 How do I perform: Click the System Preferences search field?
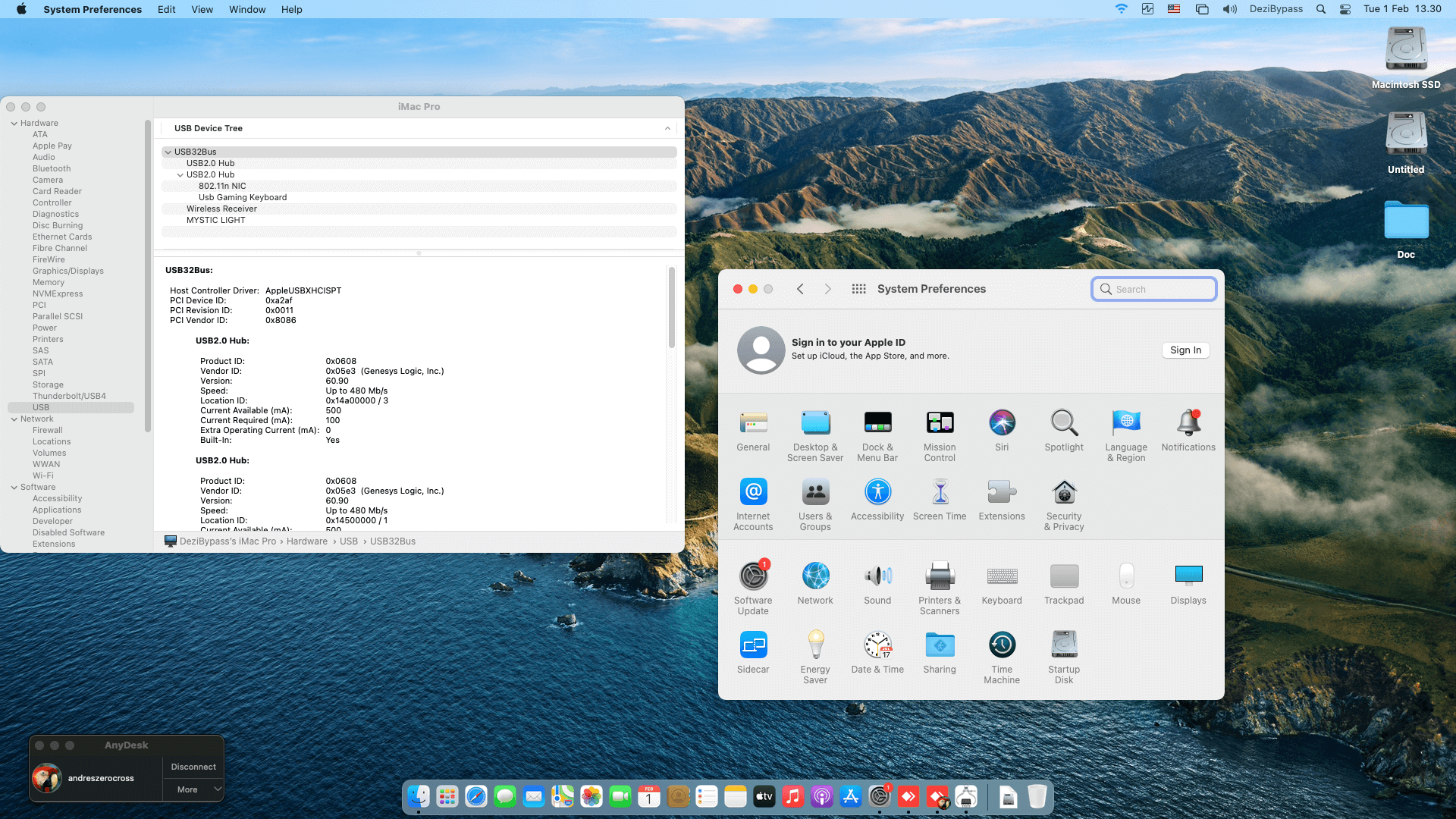coord(1154,289)
